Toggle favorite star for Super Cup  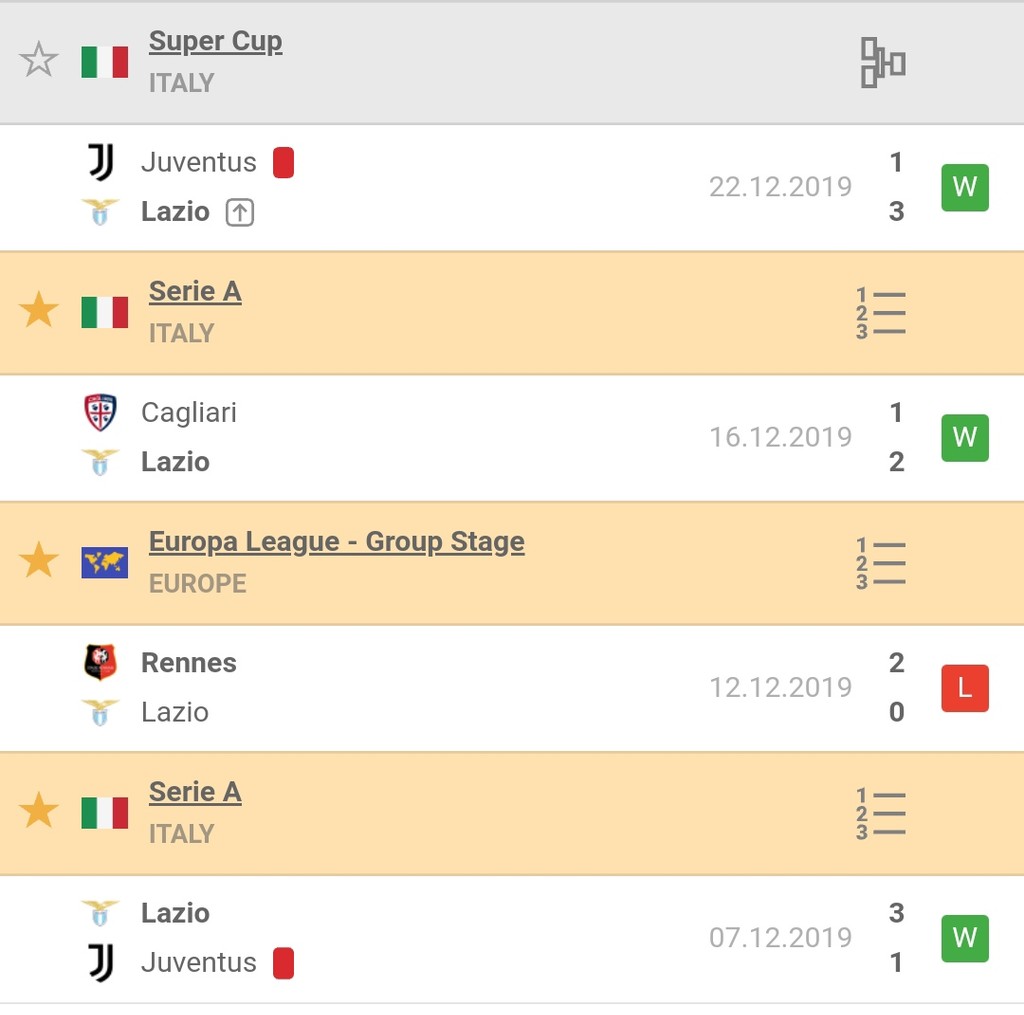[39, 61]
